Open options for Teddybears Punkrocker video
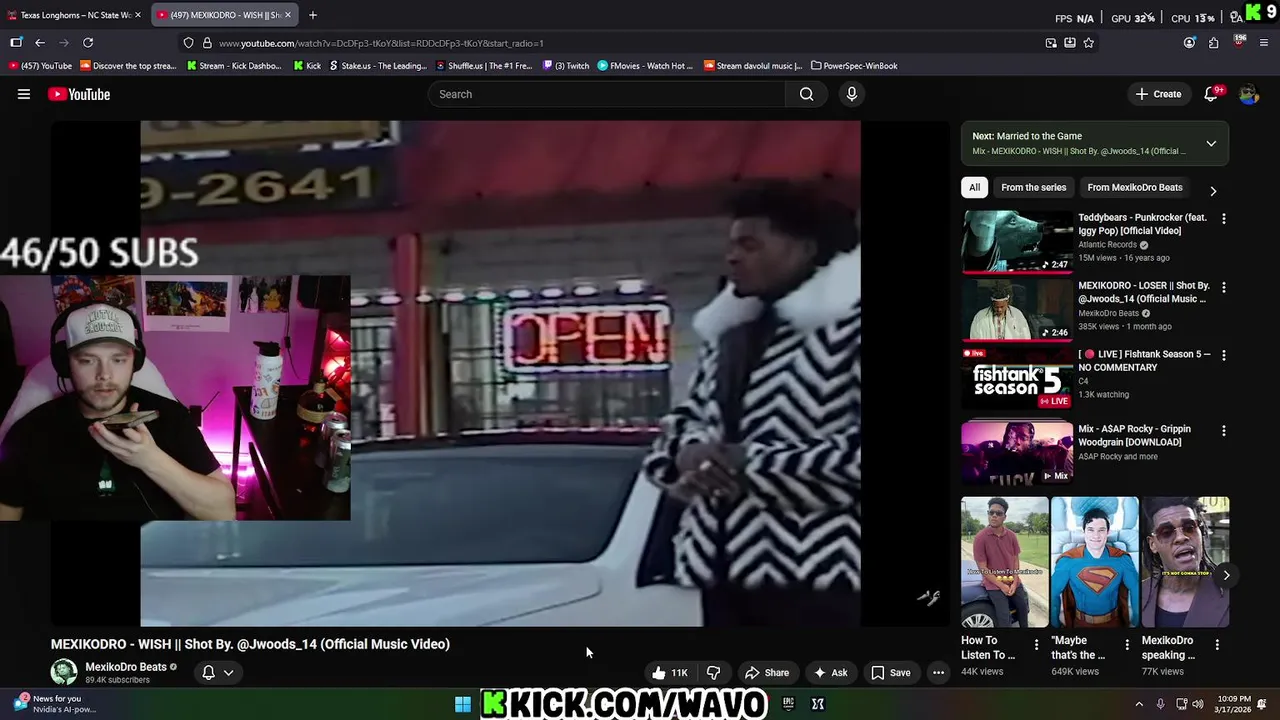 click(x=1223, y=218)
